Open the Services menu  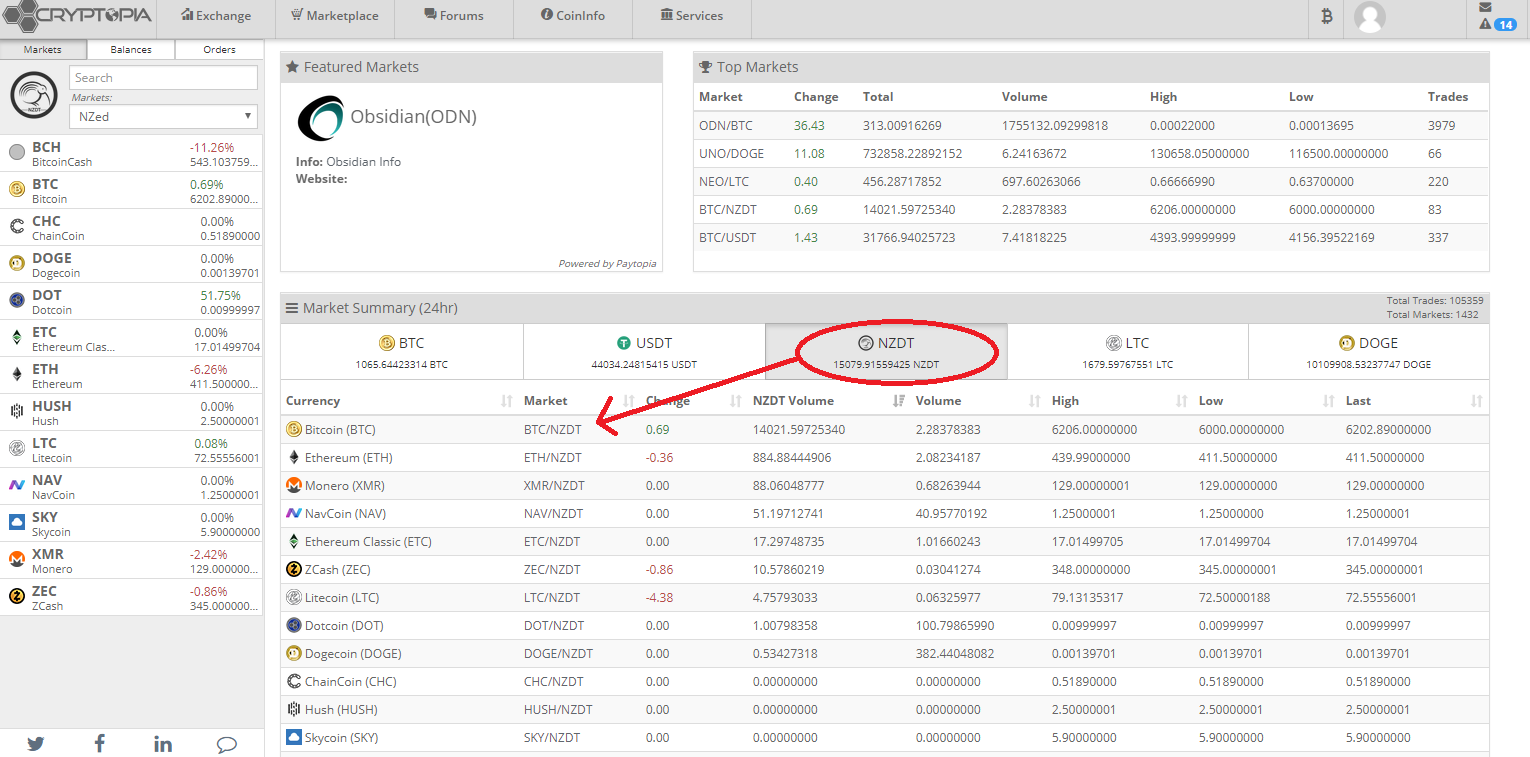tap(692, 16)
